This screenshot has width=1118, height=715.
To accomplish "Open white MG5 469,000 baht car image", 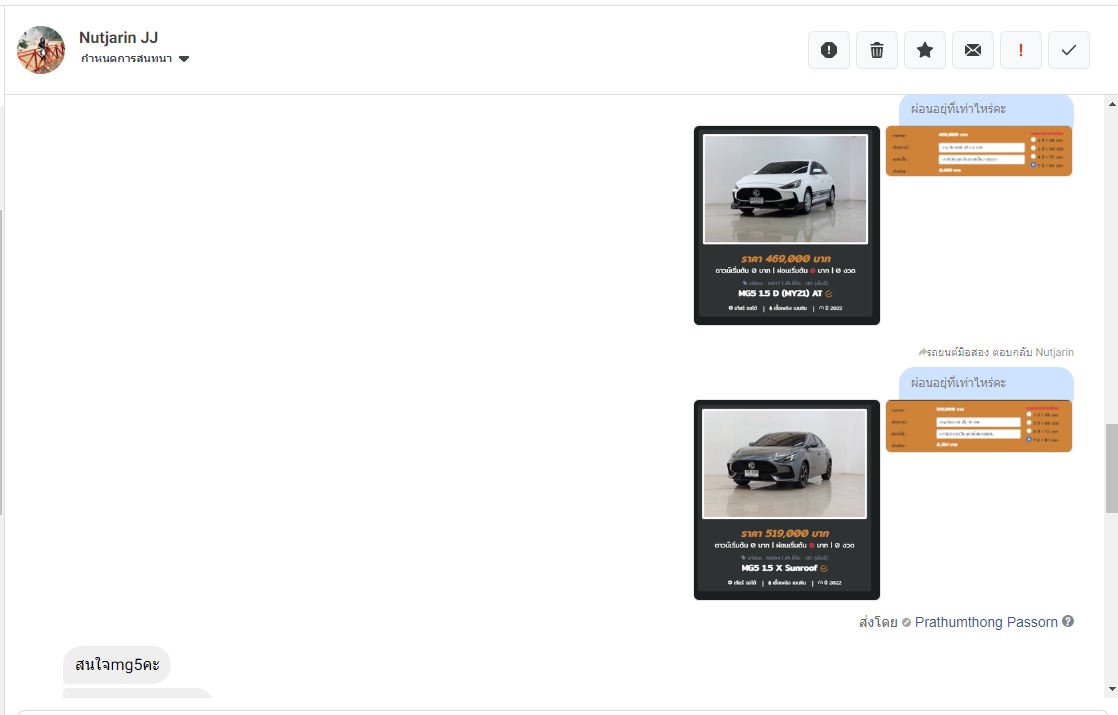I will tap(786, 225).
